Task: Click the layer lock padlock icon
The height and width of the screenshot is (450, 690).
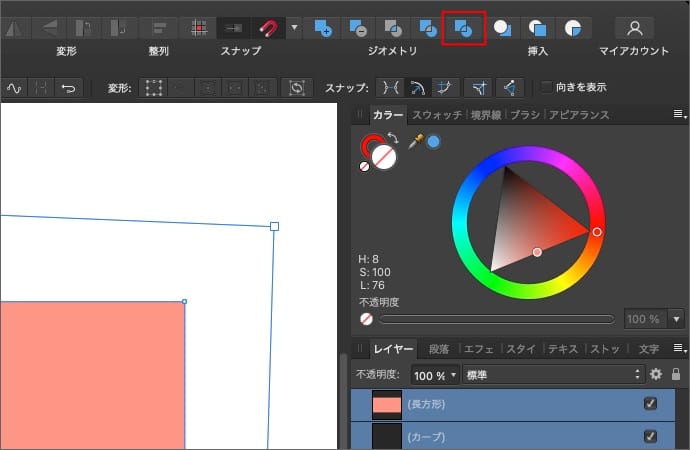Action: click(676, 374)
